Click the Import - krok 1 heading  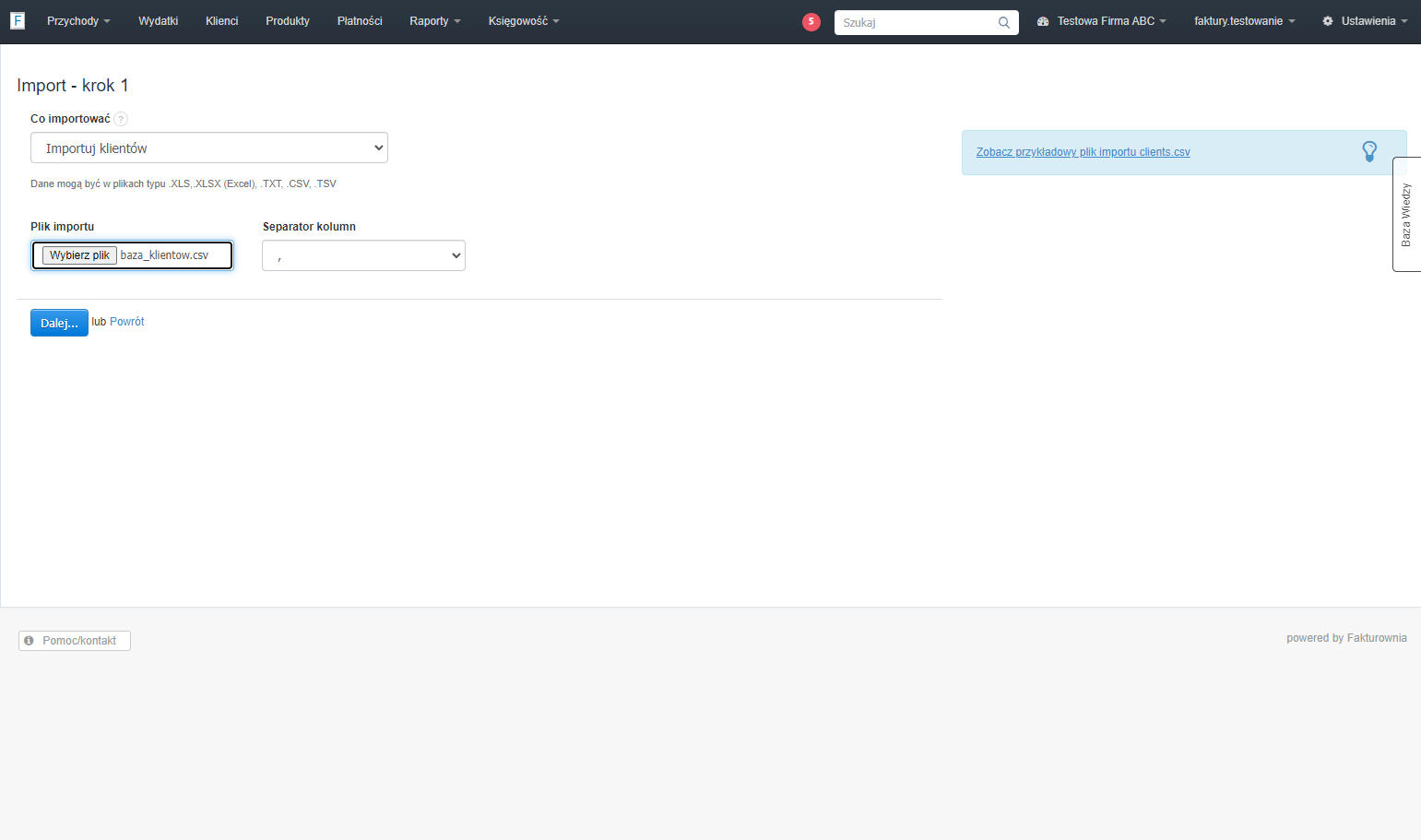tap(73, 86)
